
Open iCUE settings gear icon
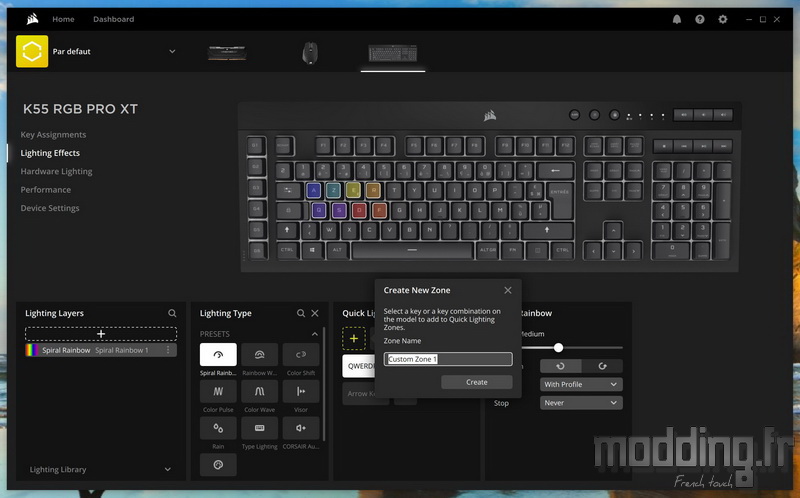pos(722,19)
